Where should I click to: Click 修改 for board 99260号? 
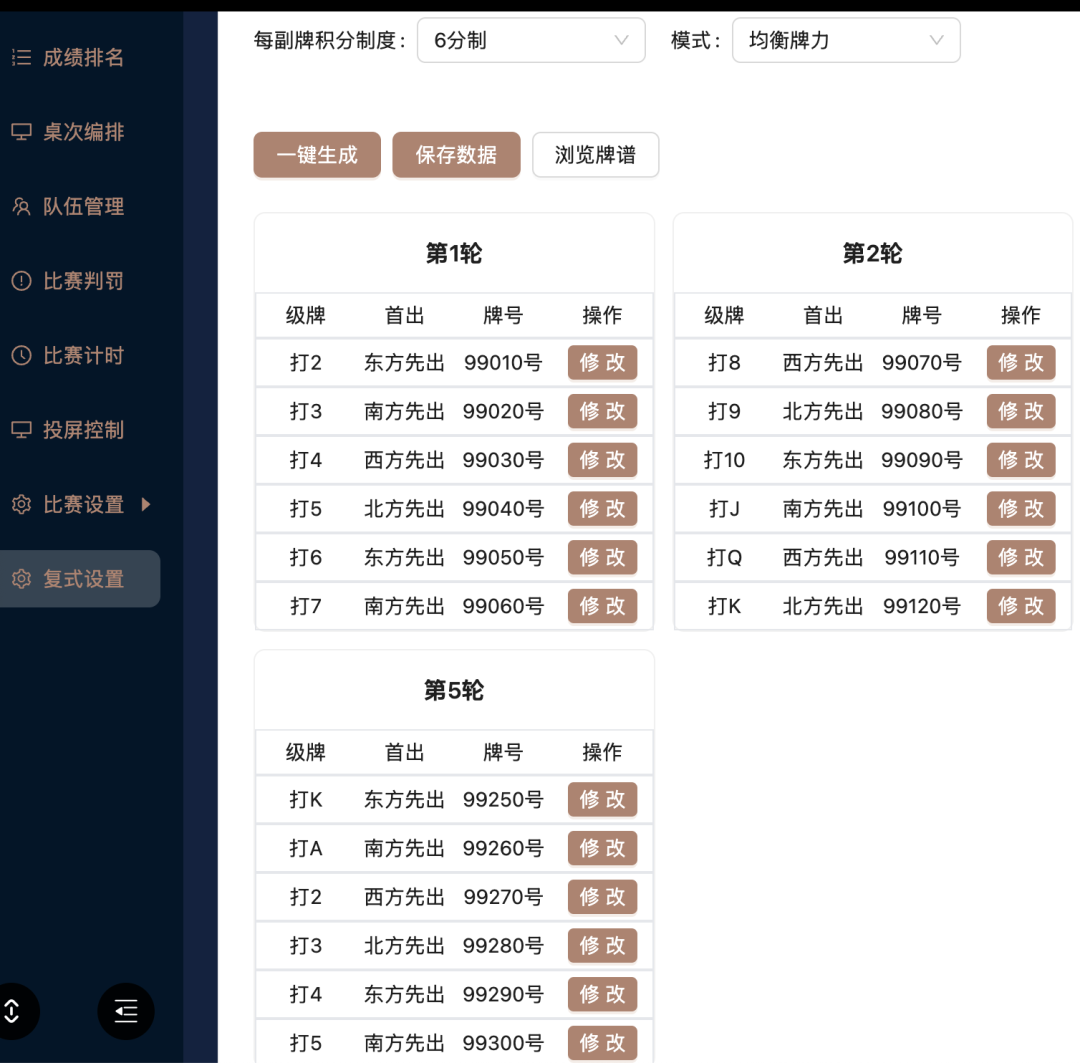[x=602, y=848]
